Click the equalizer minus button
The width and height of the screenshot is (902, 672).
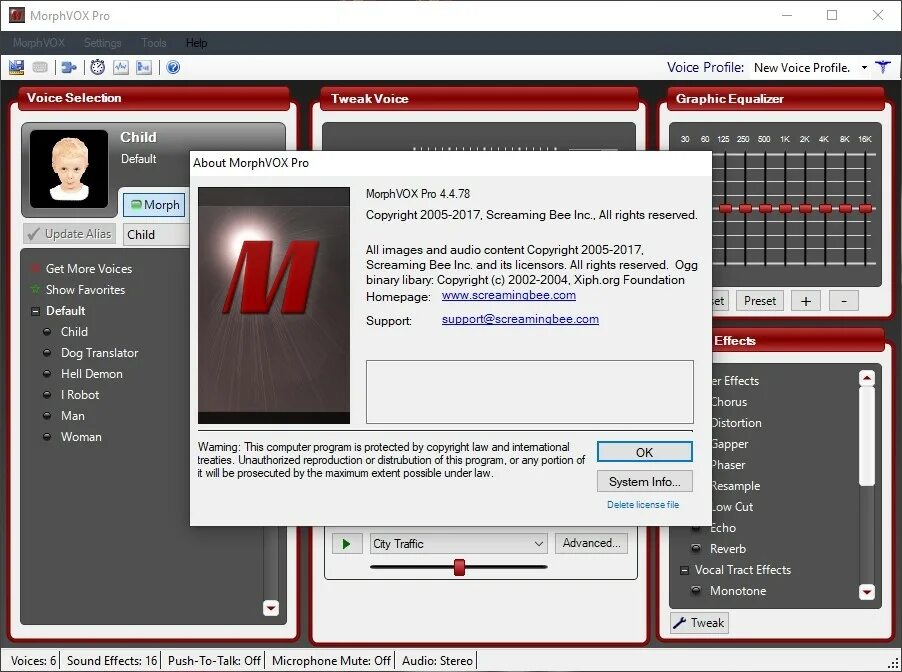[844, 301]
